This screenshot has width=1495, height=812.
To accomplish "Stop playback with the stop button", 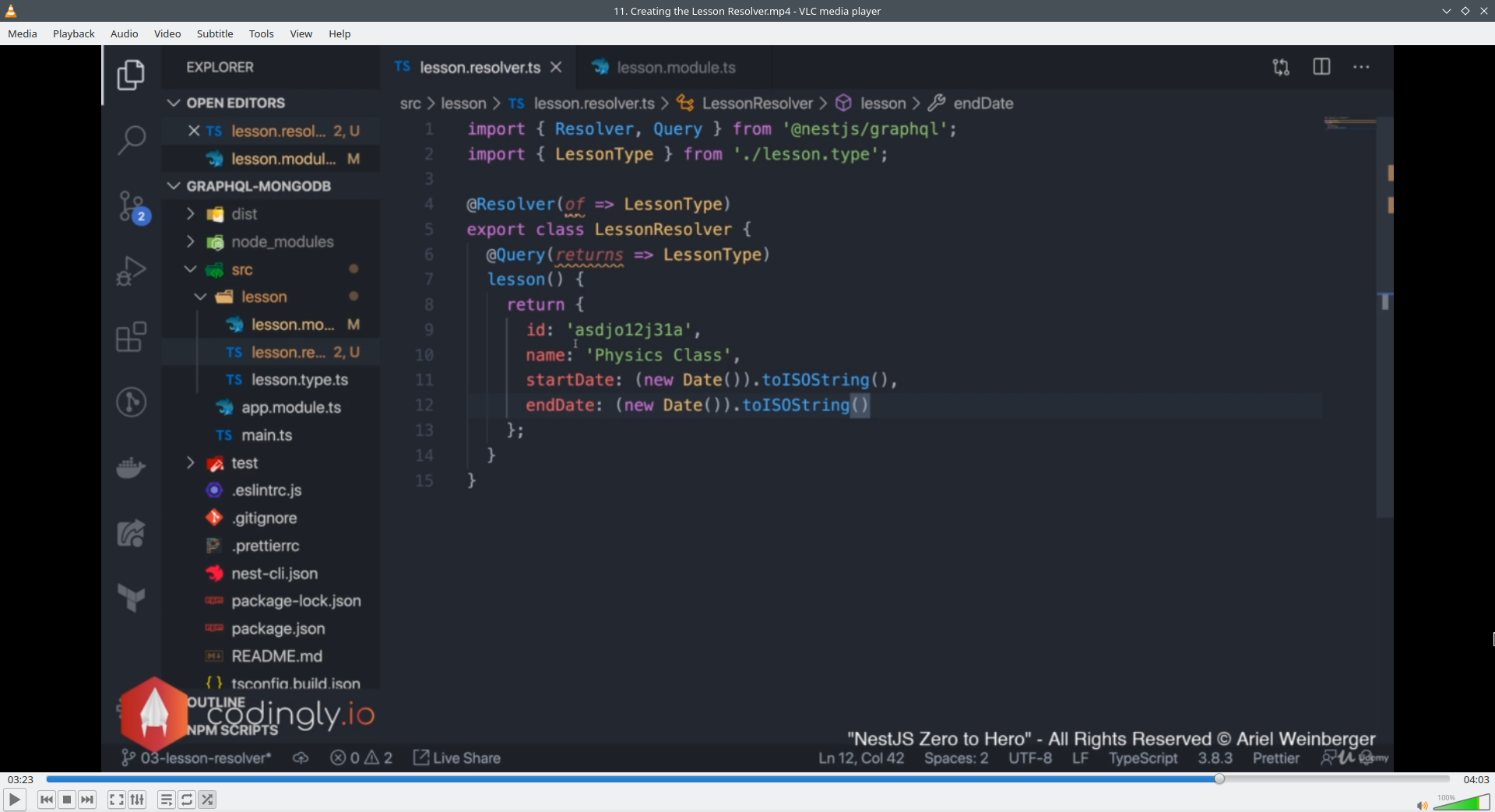I will click(67, 800).
